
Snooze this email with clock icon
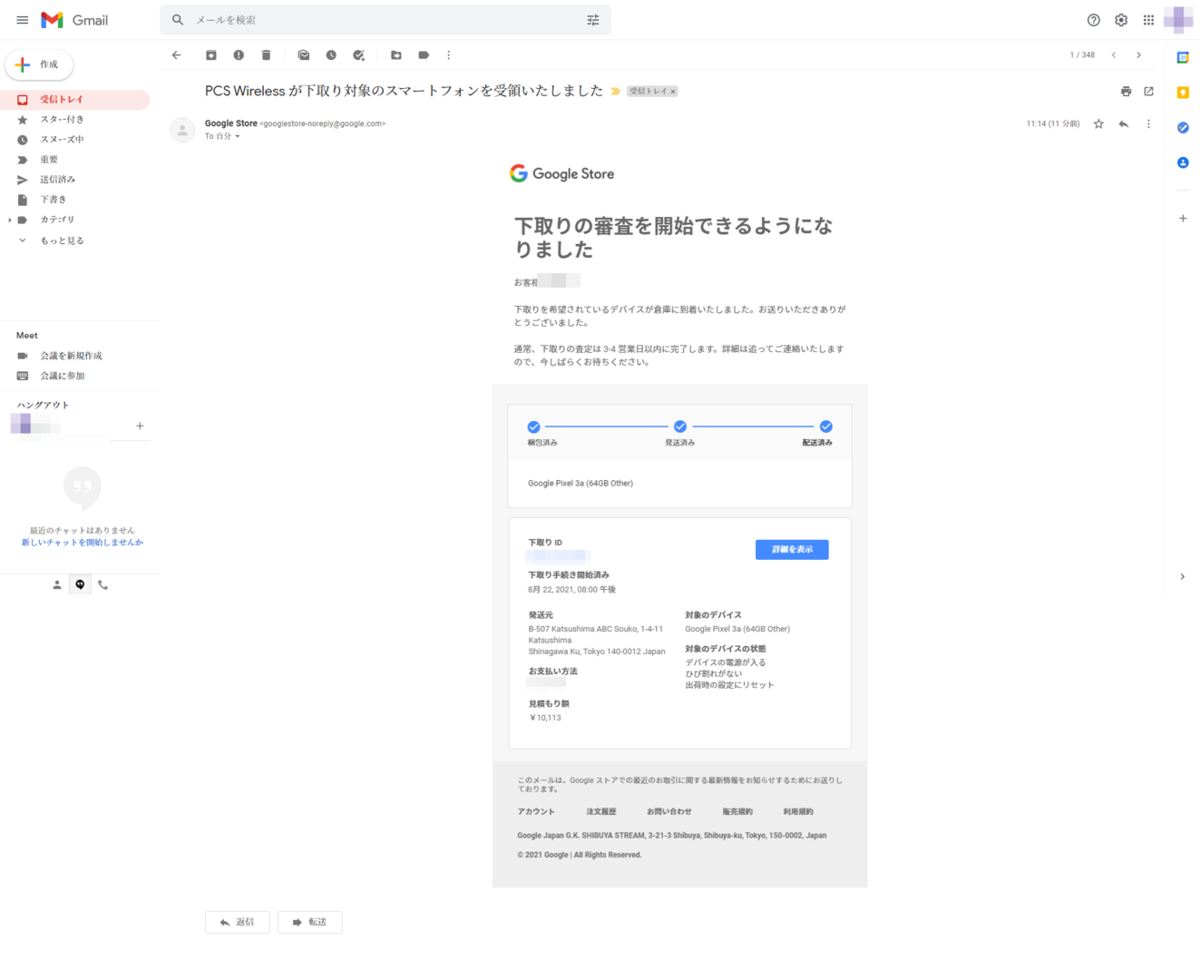coord(331,55)
